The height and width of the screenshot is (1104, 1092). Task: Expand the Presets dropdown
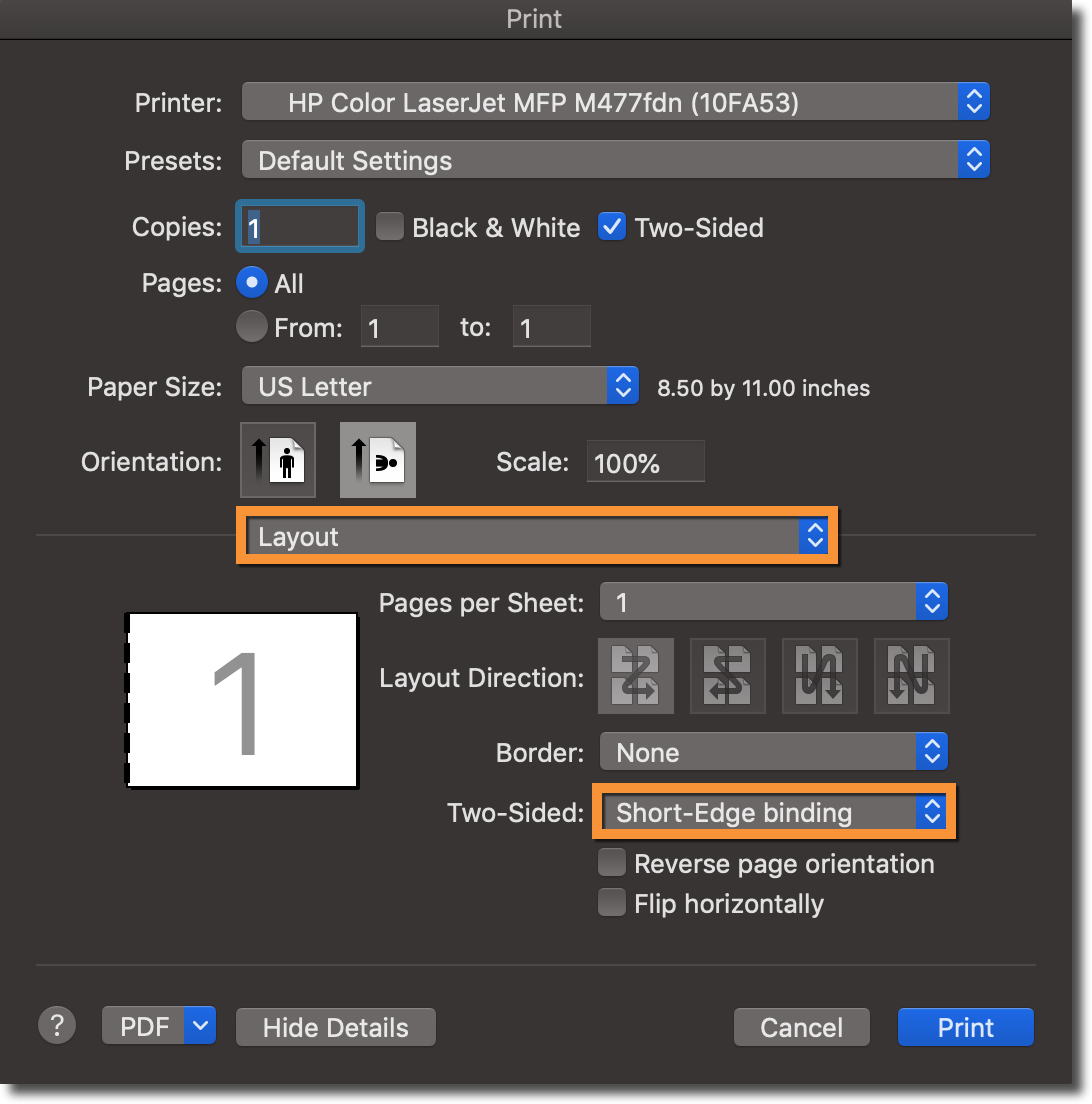(615, 160)
